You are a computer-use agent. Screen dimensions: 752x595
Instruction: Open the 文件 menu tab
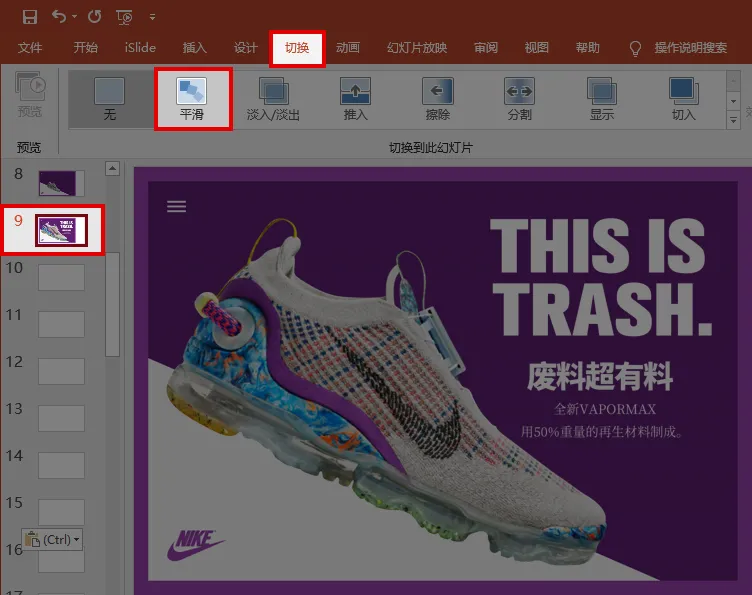(30, 47)
